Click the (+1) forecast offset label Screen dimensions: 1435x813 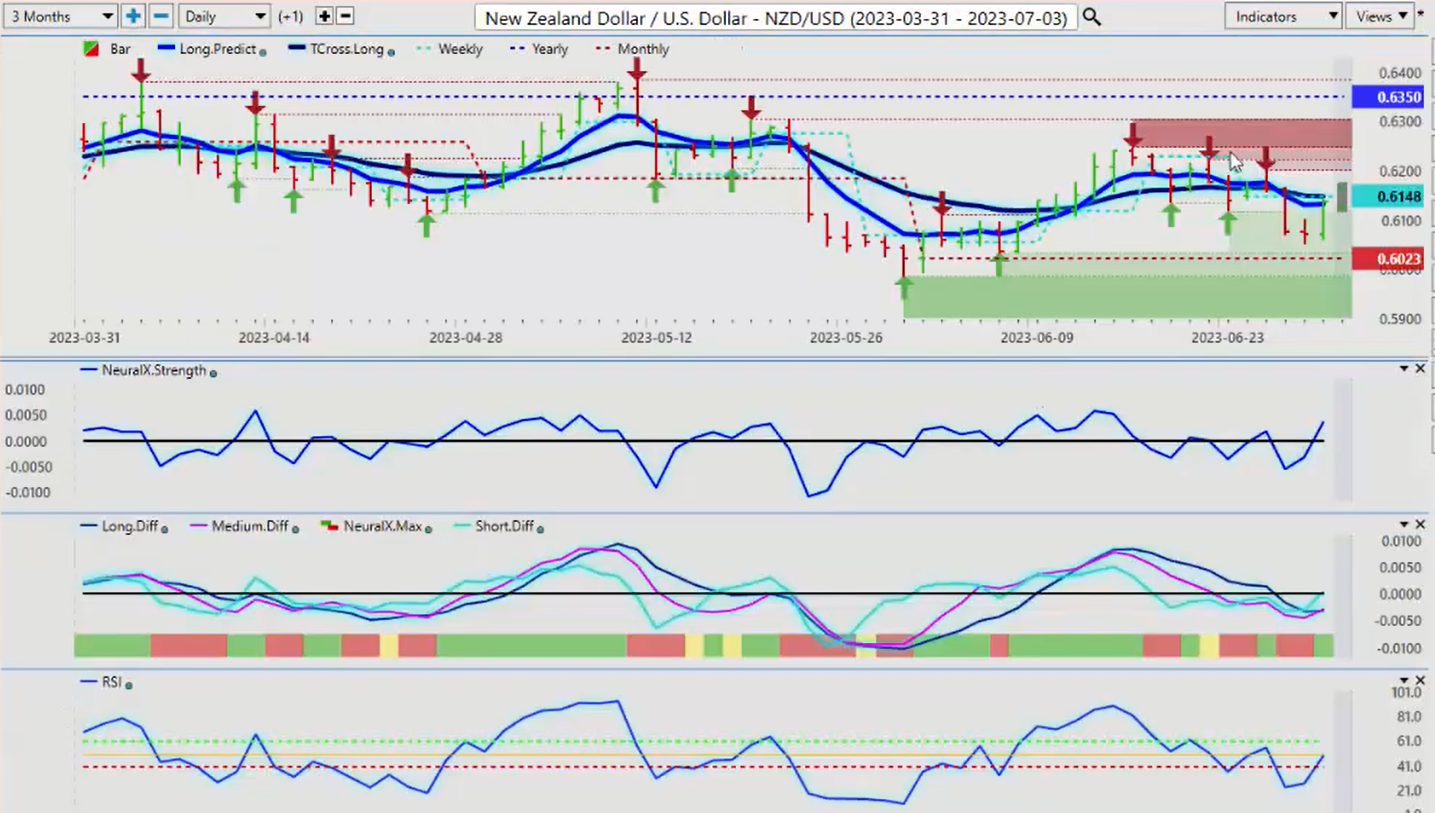tap(291, 17)
